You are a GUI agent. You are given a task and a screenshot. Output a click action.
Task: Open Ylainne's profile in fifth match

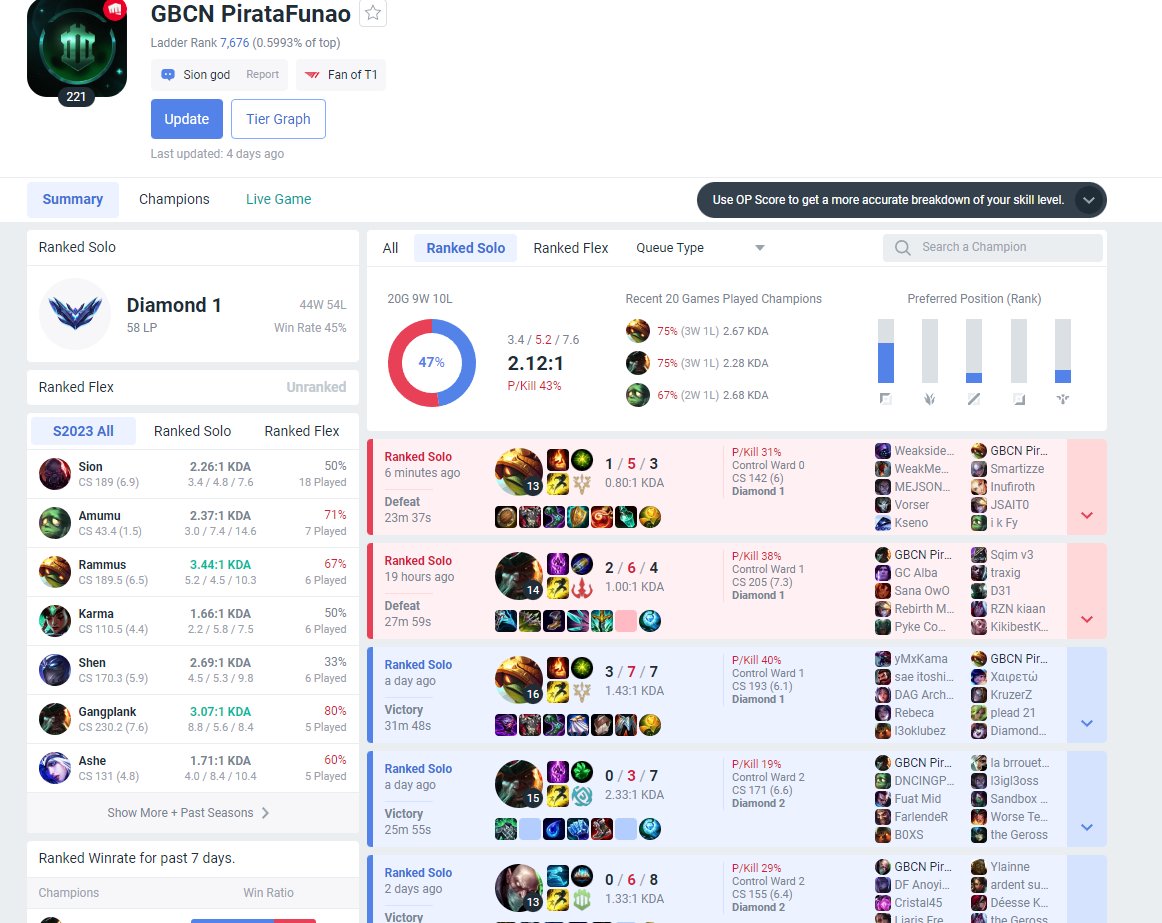pos(1009,867)
